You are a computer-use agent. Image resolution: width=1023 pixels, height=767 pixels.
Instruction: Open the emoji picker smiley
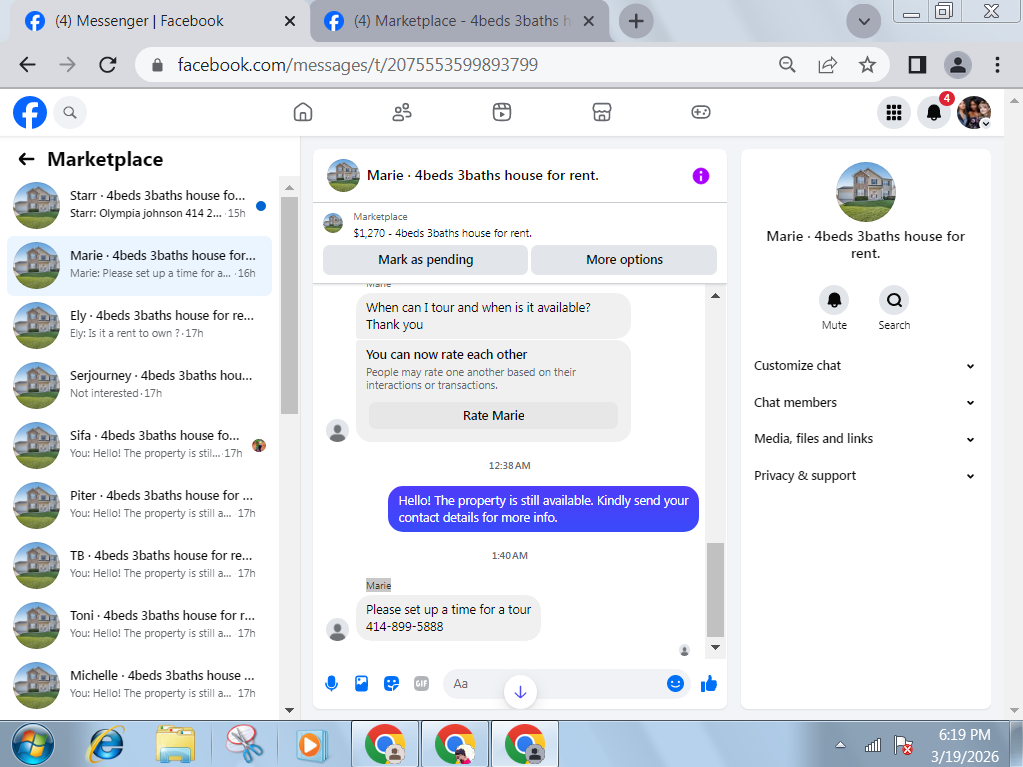pos(675,684)
